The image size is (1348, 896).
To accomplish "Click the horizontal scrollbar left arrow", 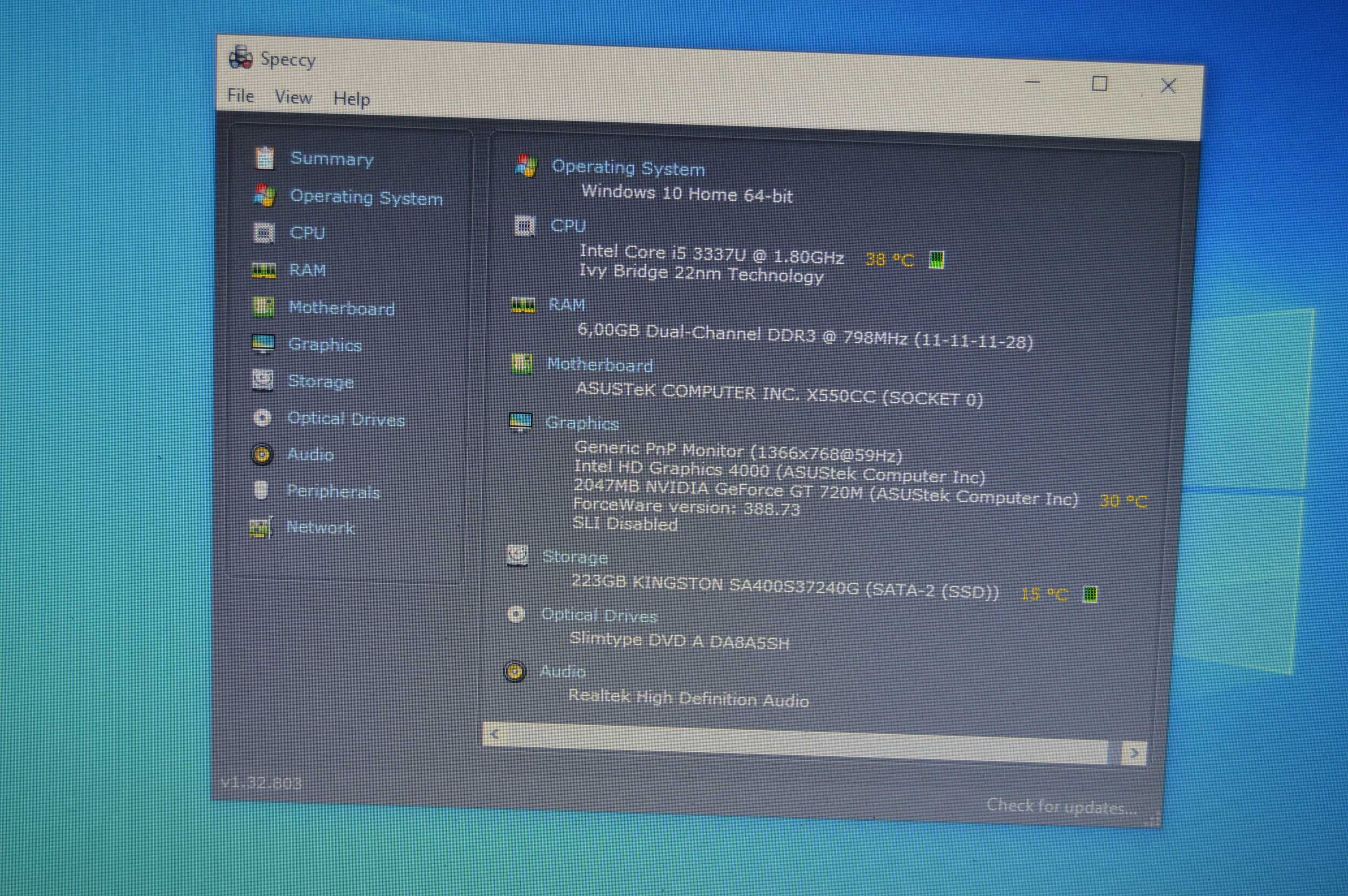I will coord(496,734).
